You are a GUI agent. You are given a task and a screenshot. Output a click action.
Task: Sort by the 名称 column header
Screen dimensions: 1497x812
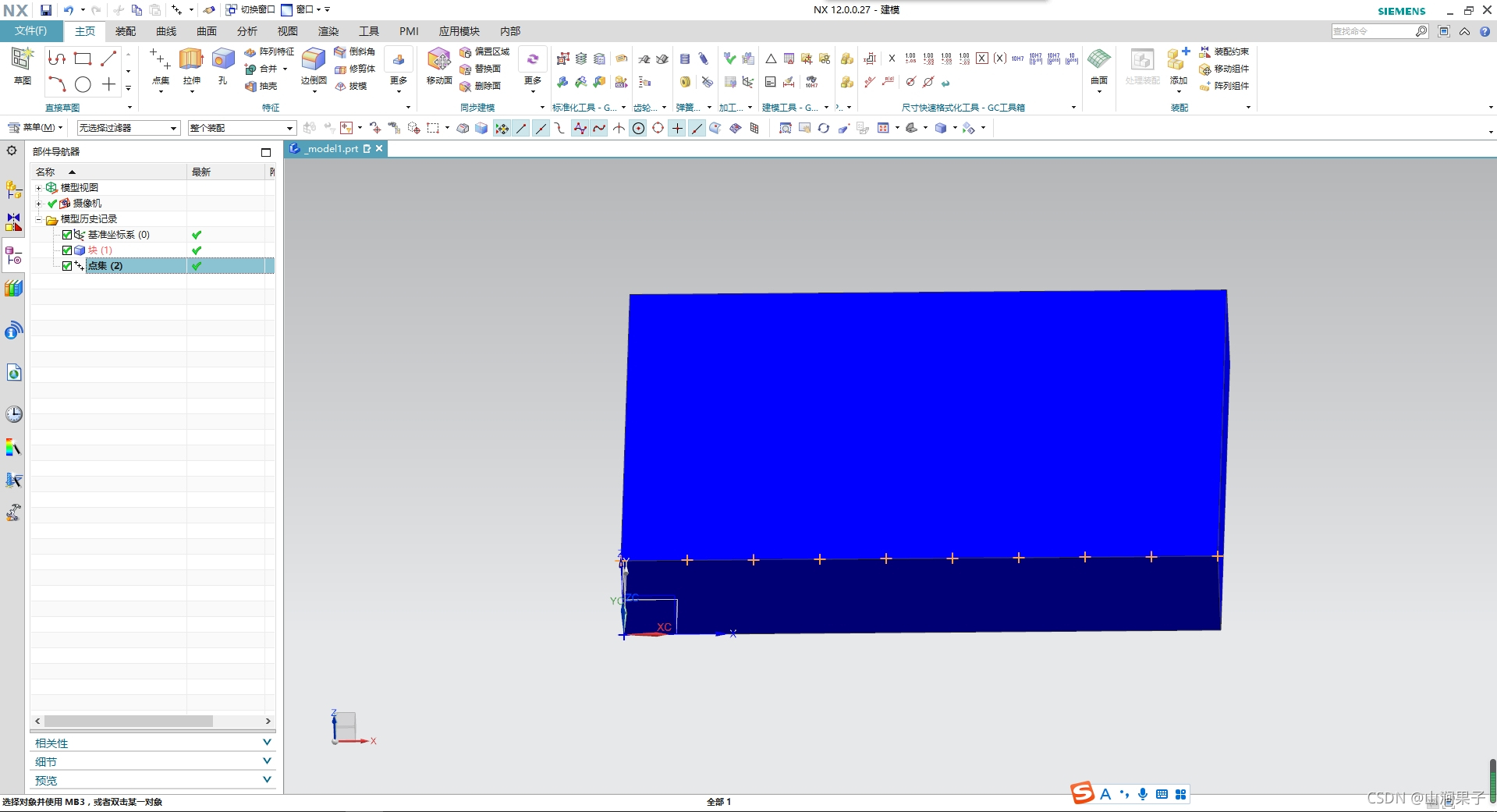coord(108,172)
